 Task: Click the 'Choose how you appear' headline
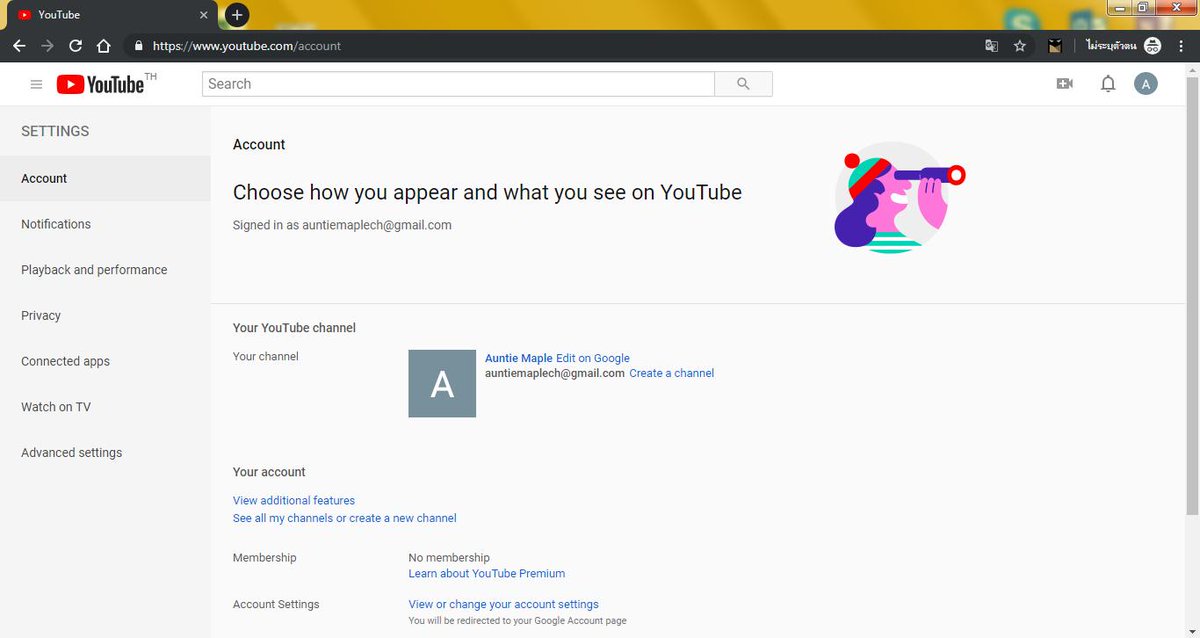[487, 192]
